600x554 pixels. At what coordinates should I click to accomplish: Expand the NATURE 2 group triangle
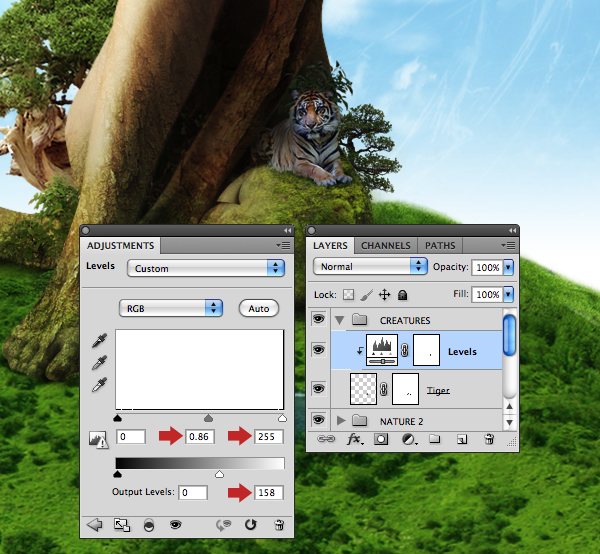[x=341, y=421]
